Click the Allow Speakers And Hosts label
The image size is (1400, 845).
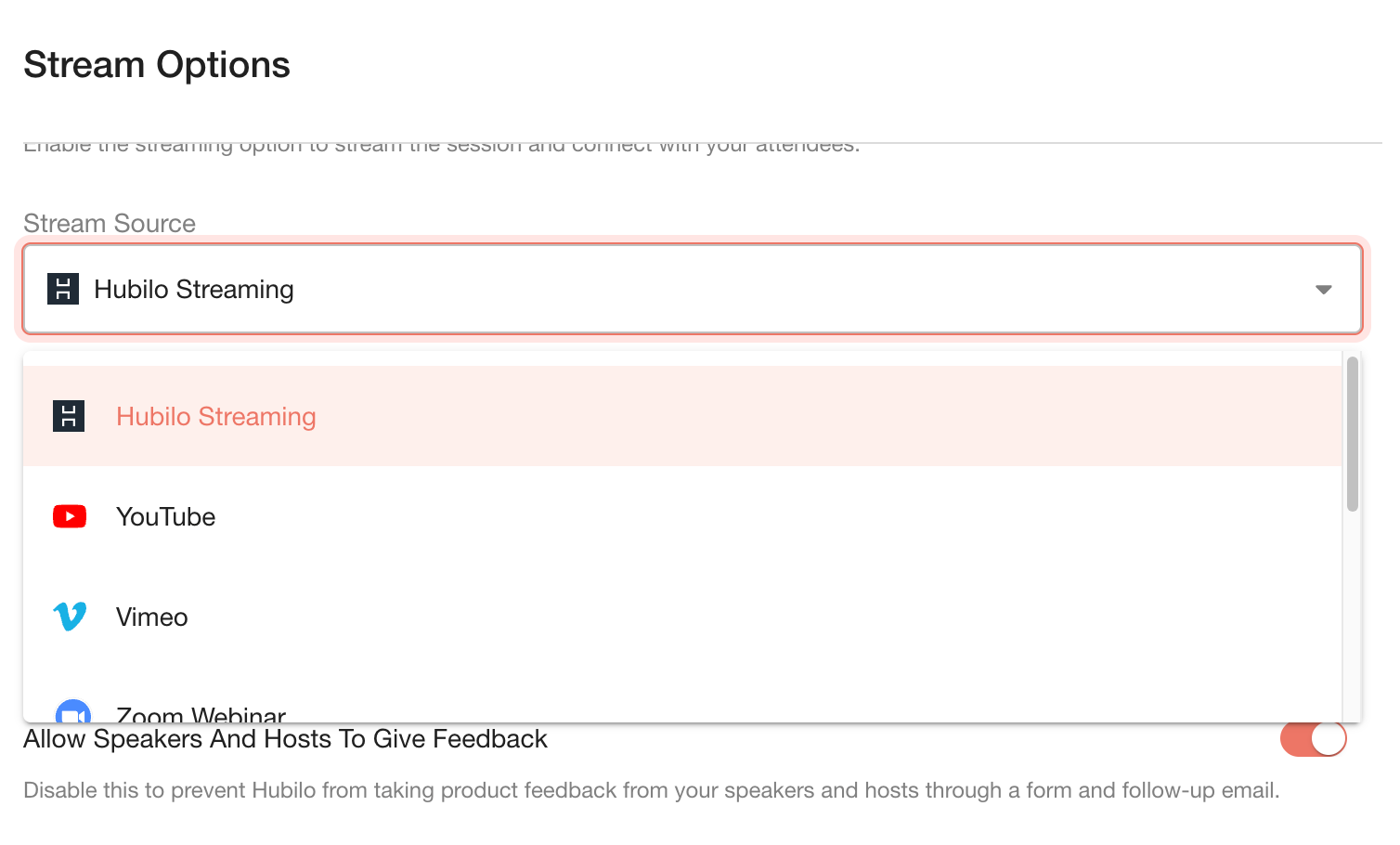pyautogui.click(x=285, y=740)
